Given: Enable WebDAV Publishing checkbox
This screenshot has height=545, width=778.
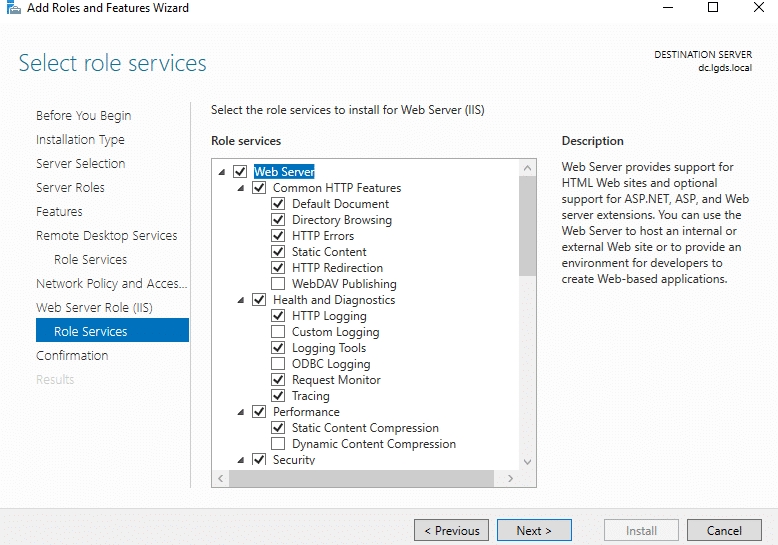Looking at the screenshot, I should (x=278, y=284).
